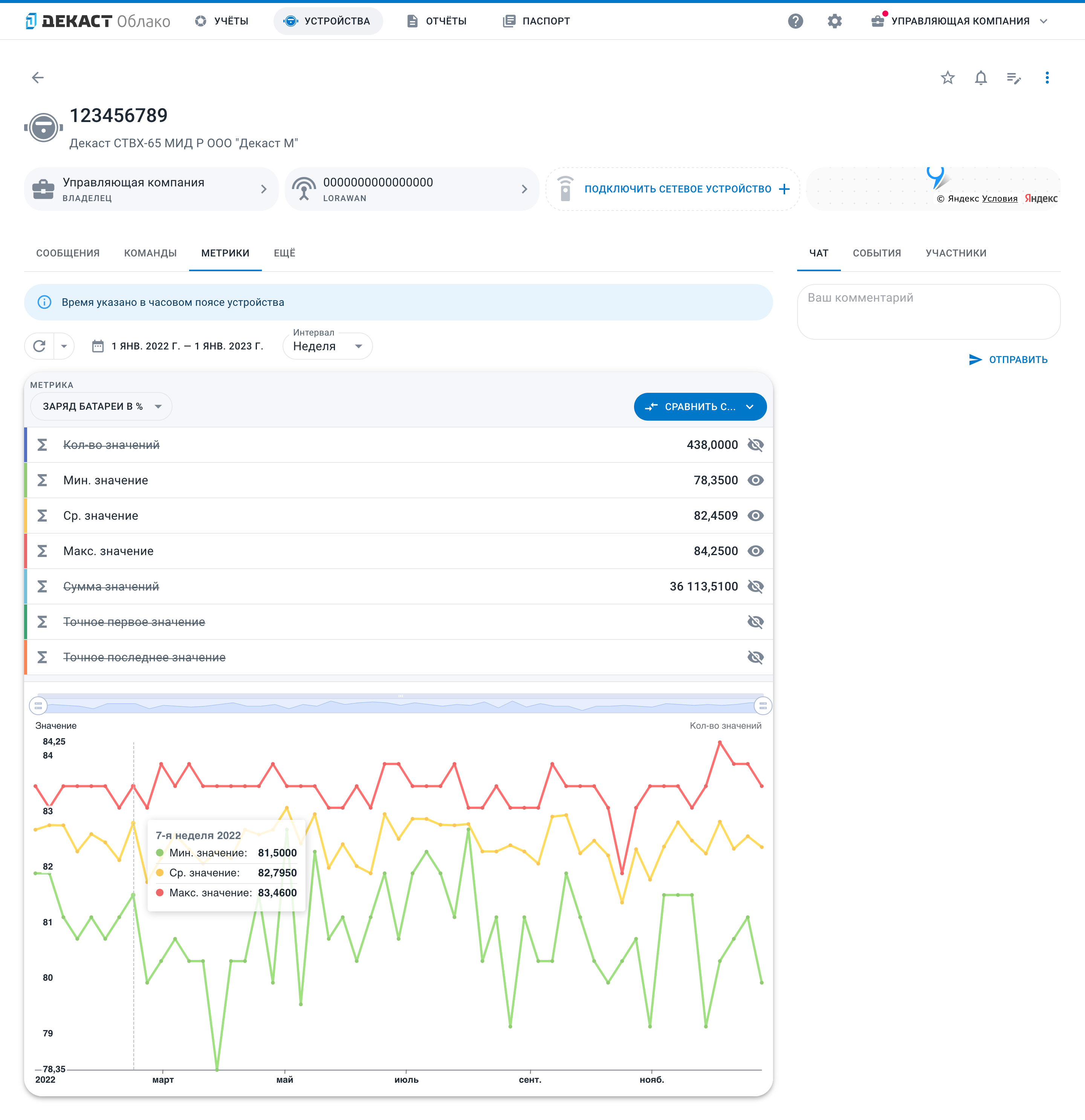This screenshot has width=1085, height=1120.
Task: Open the Управляющая компания account dropdown
Action: (960, 21)
